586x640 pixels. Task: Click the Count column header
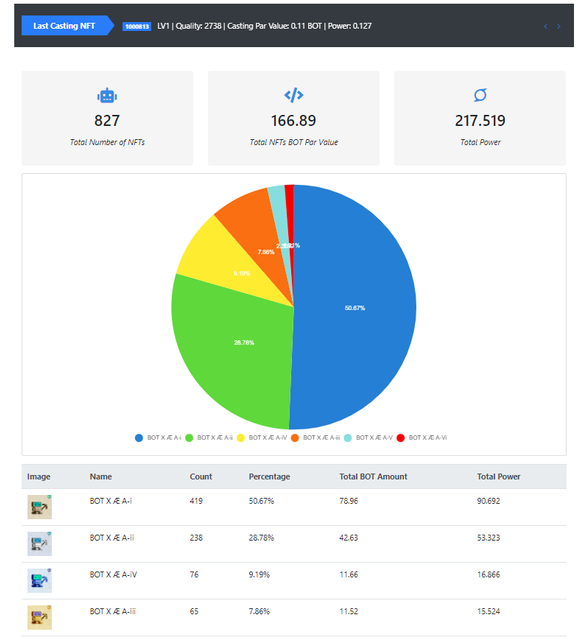[201, 476]
